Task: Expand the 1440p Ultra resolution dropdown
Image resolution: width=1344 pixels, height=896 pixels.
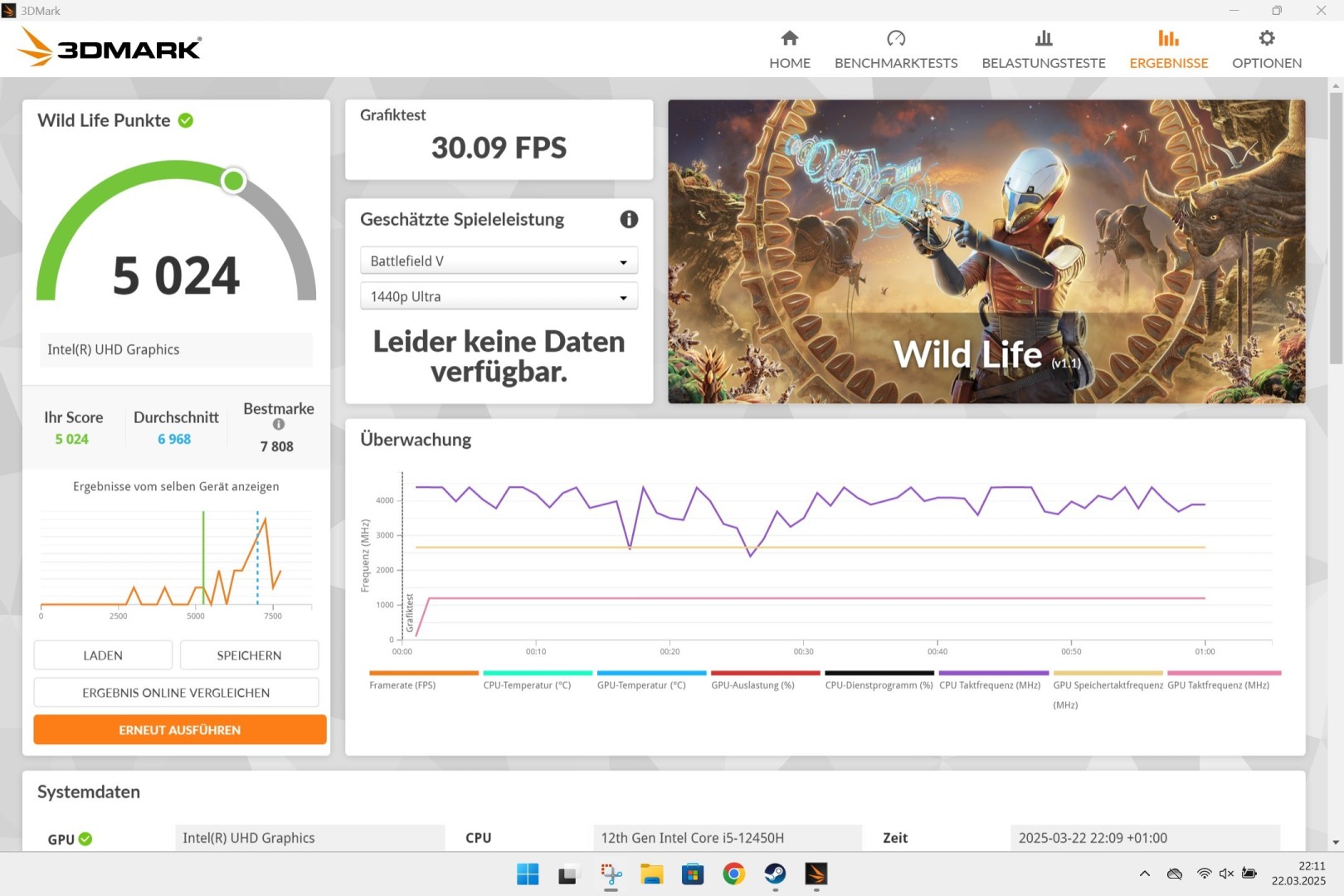Action: tap(499, 297)
